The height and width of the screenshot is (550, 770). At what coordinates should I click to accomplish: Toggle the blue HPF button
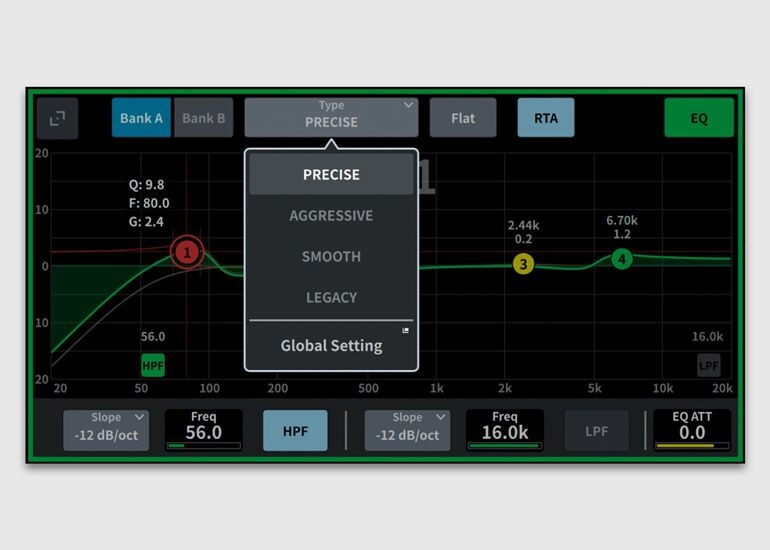pyautogui.click(x=295, y=431)
